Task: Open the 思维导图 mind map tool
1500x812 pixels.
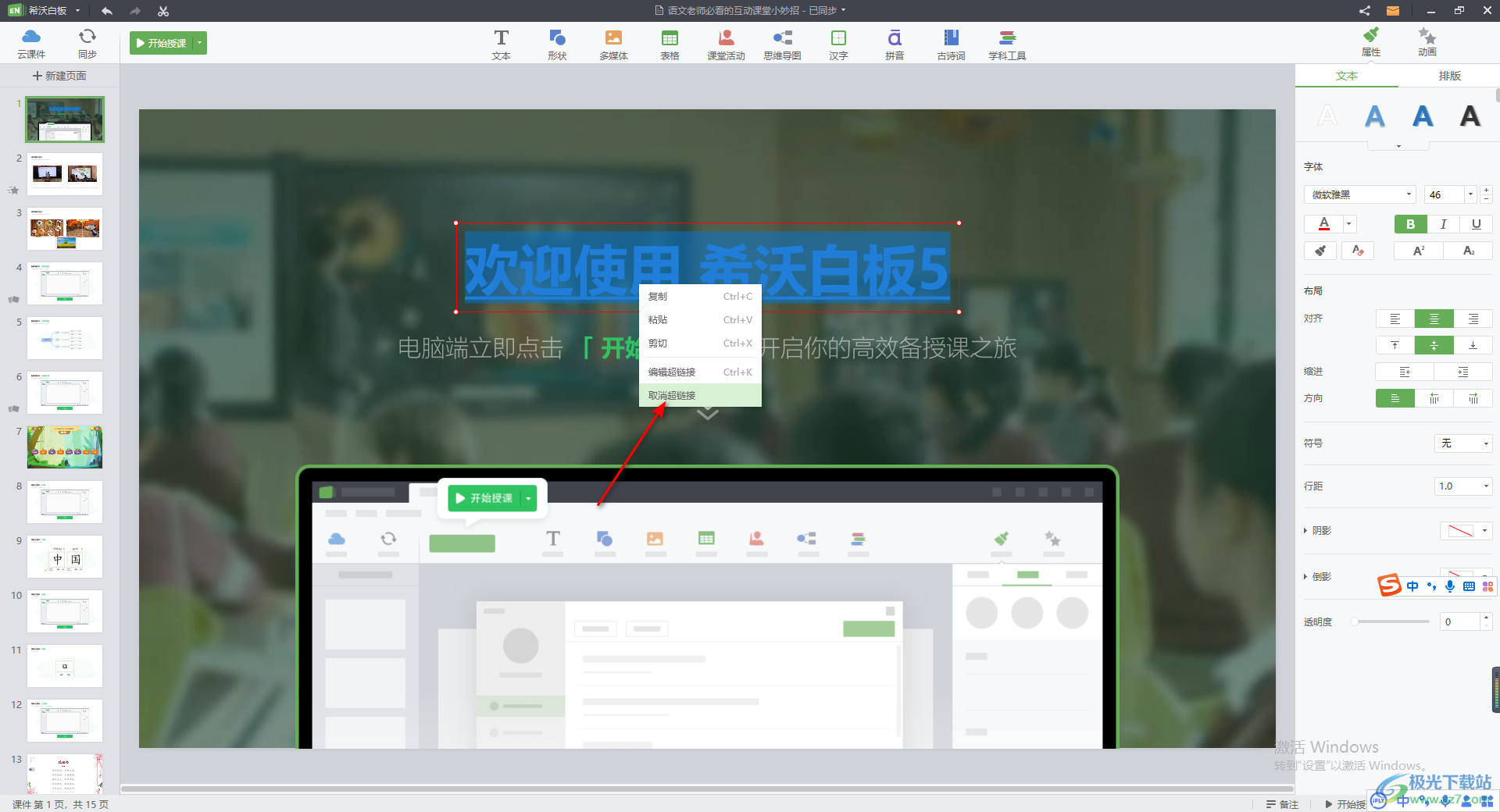Action: [x=782, y=45]
